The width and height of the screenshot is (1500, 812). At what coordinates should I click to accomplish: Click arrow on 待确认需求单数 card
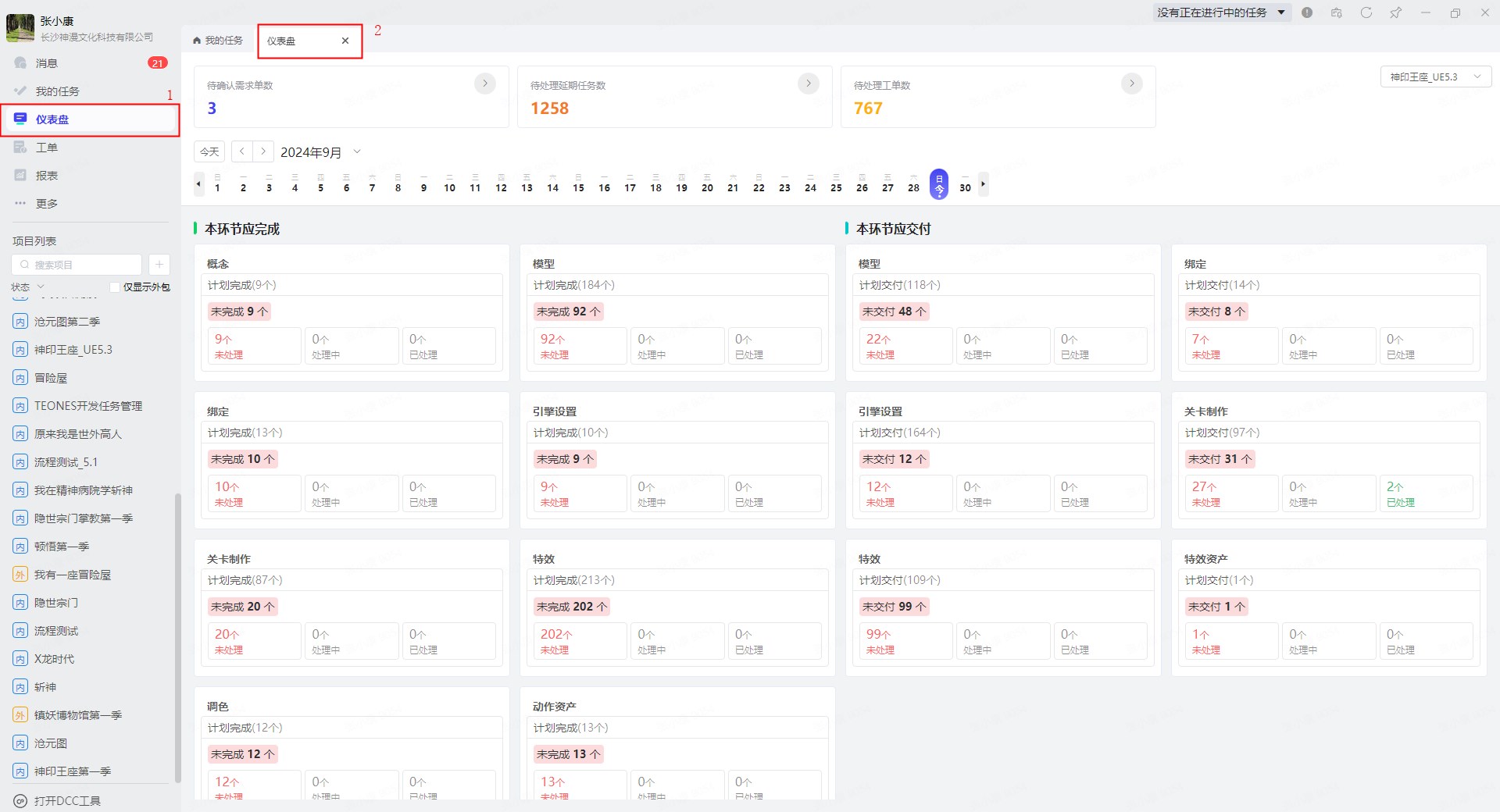coord(484,84)
